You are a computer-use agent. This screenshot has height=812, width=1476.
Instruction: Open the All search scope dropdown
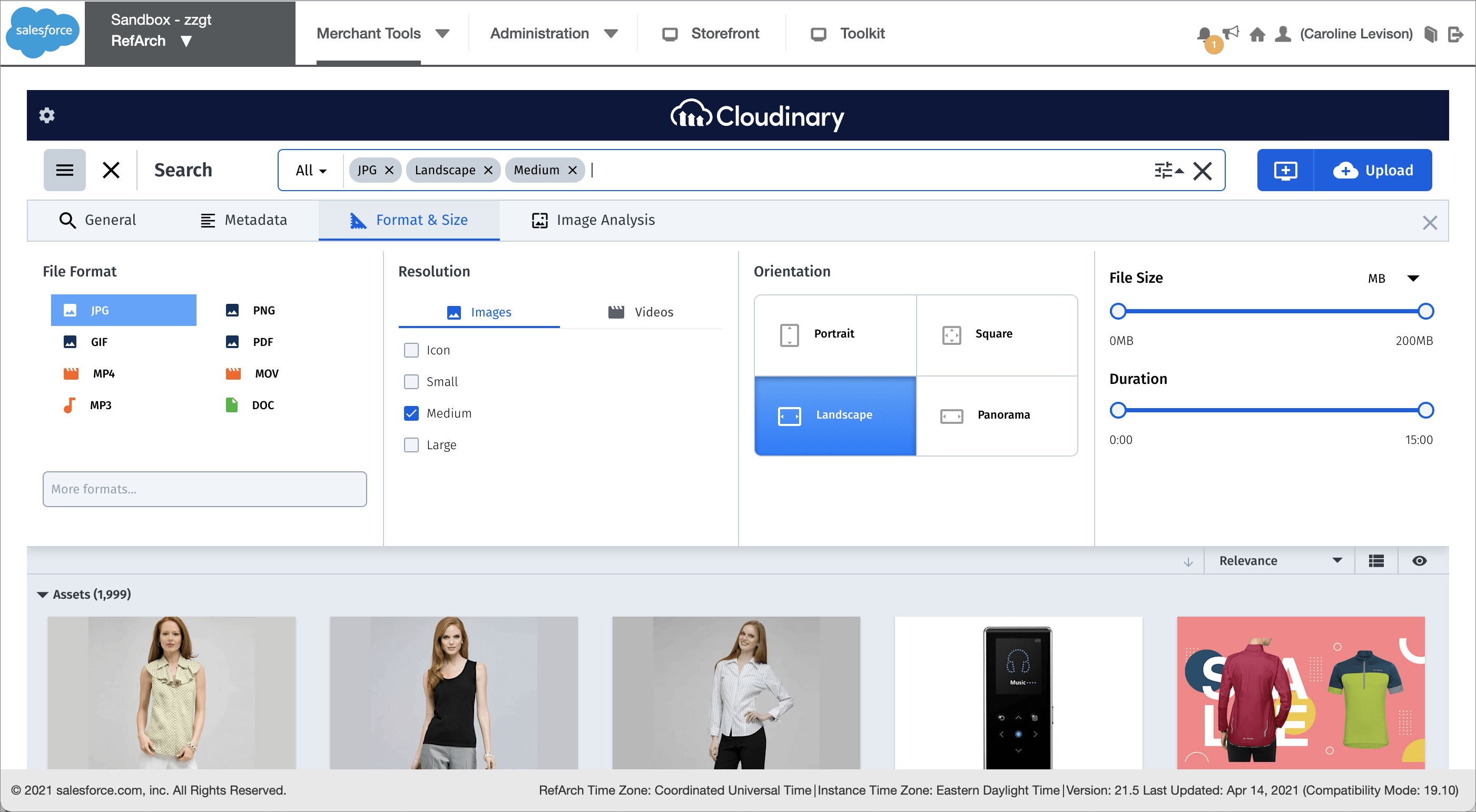click(x=309, y=170)
